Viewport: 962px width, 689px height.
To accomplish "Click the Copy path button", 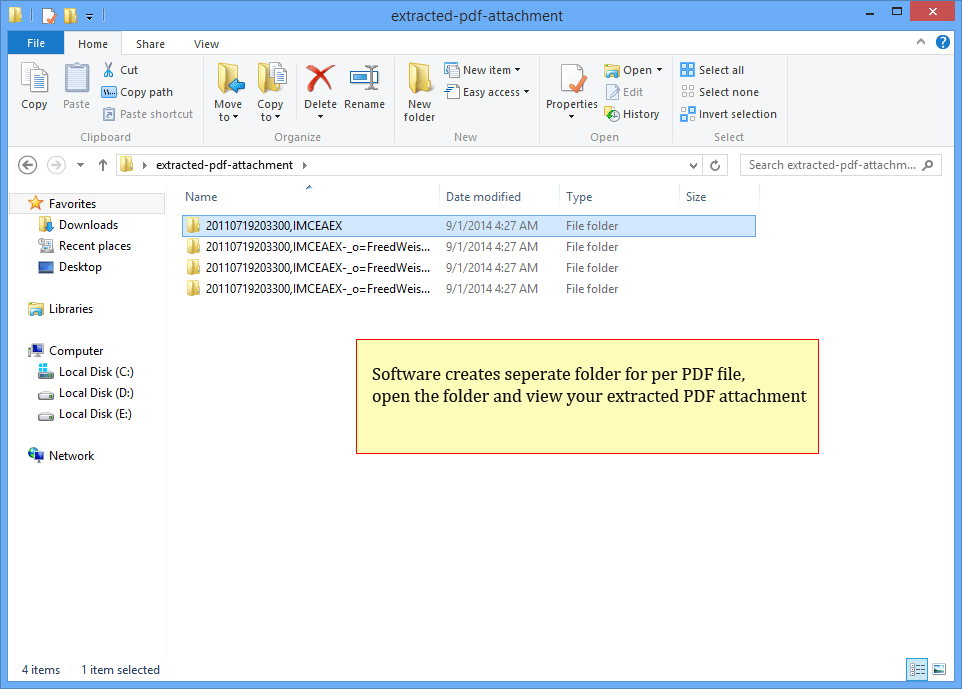I will (137, 92).
